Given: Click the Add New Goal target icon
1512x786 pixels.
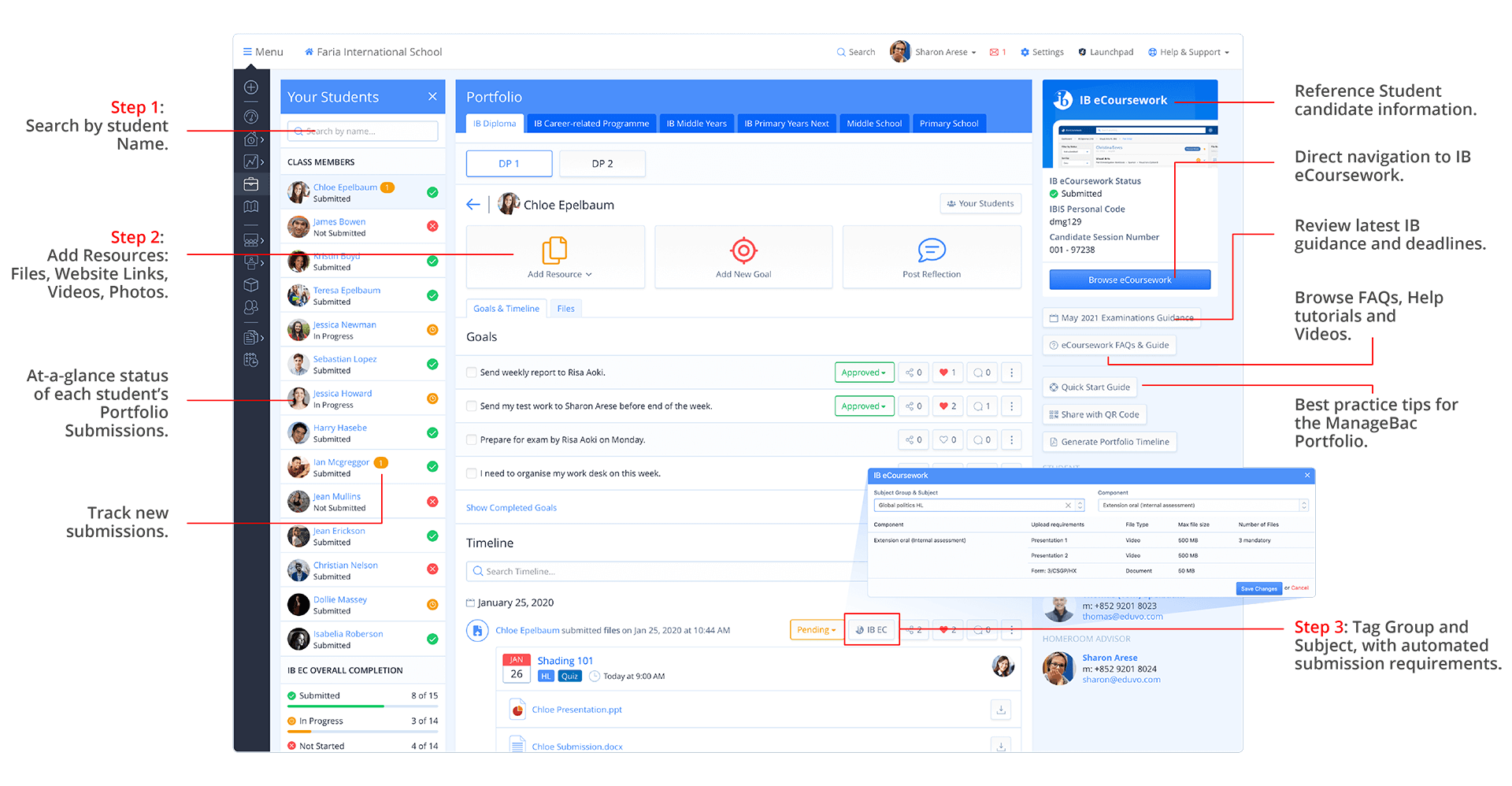Looking at the screenshot, I should pos(743,250).
